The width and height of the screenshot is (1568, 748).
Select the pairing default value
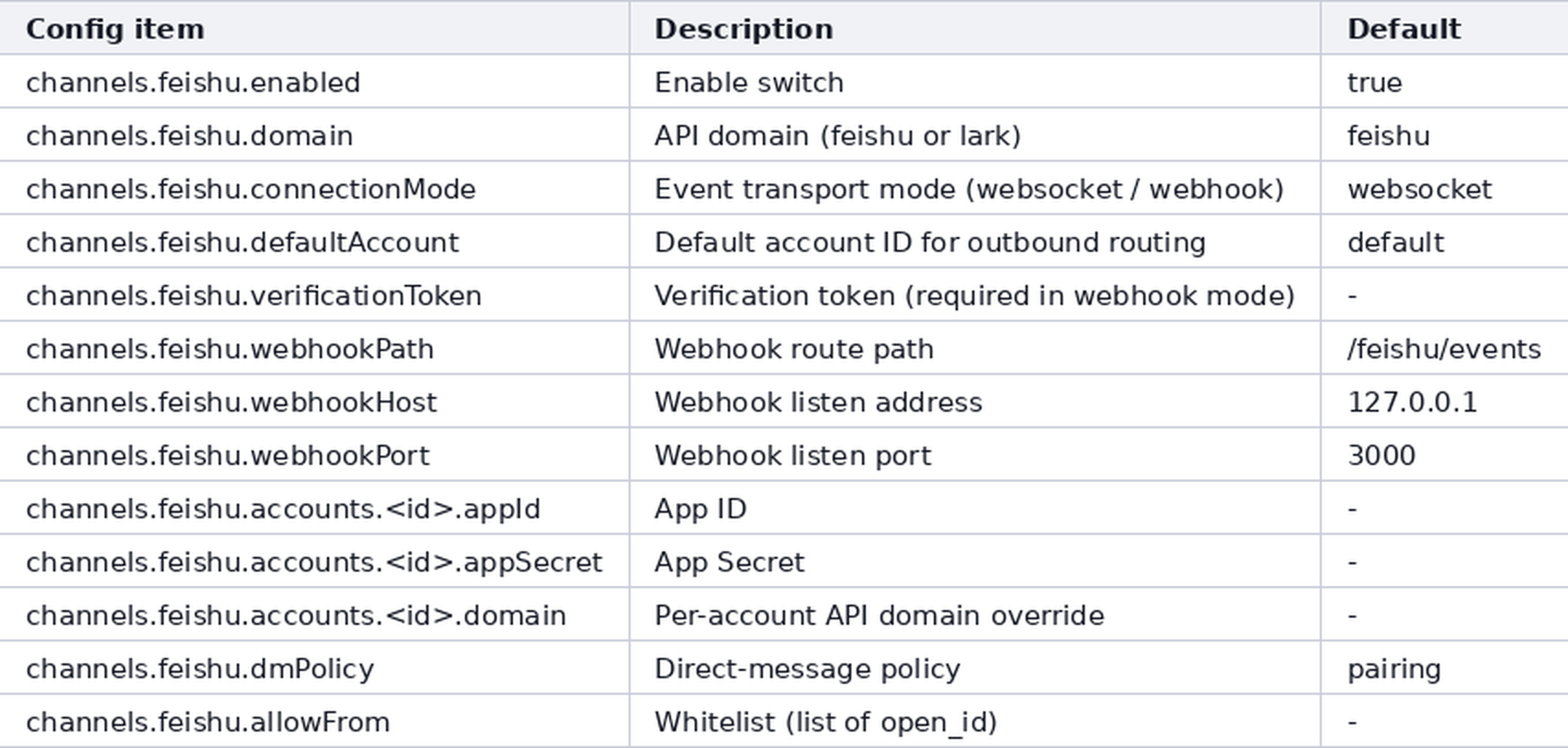(x=1394, y=669)
